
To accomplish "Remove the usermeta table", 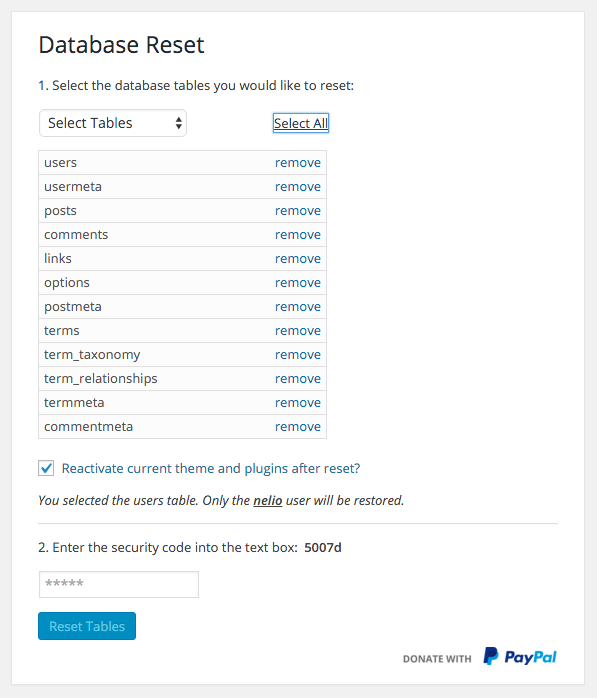I will [x=297, y=187].
